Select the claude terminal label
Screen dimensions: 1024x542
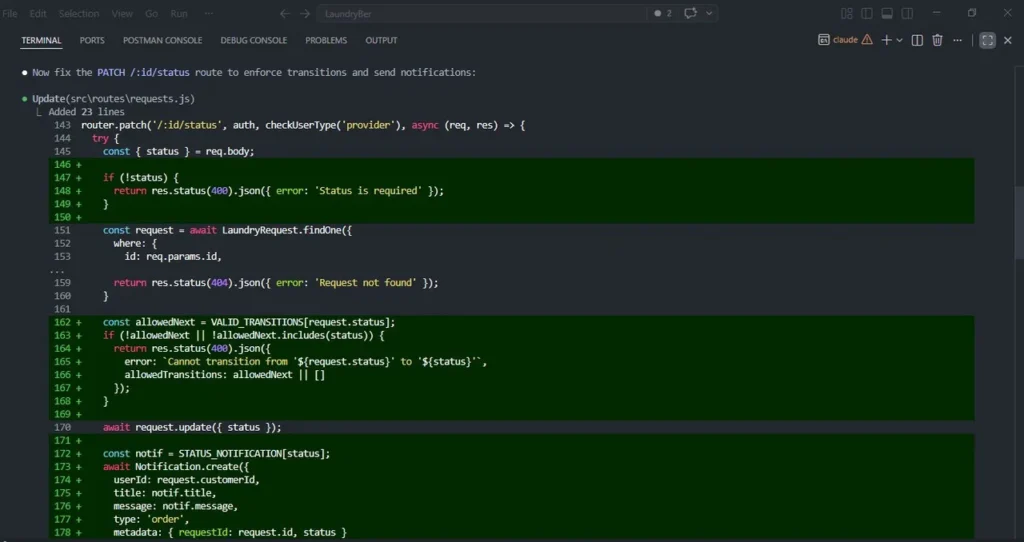pos(845,40)
